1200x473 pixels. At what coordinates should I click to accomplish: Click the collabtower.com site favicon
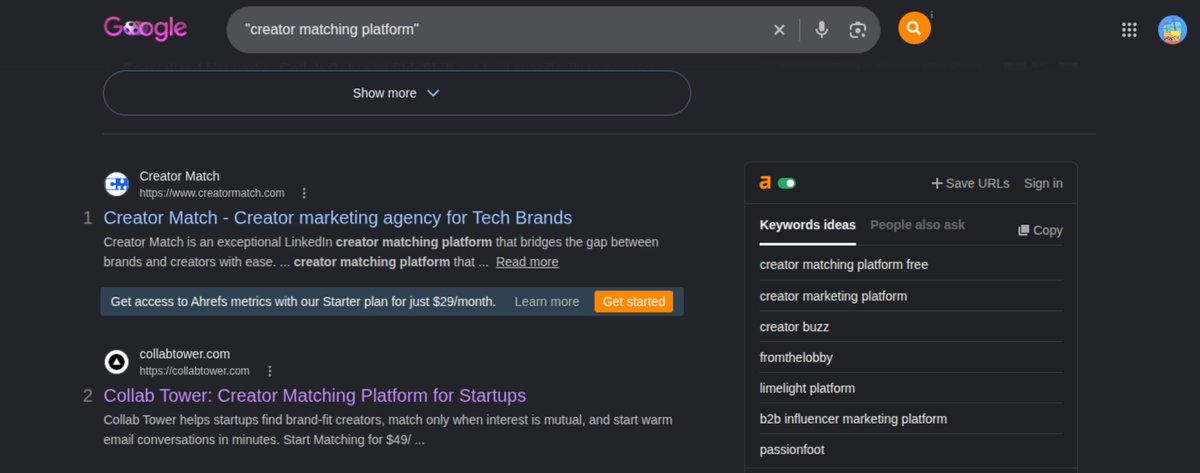point(117,361)
